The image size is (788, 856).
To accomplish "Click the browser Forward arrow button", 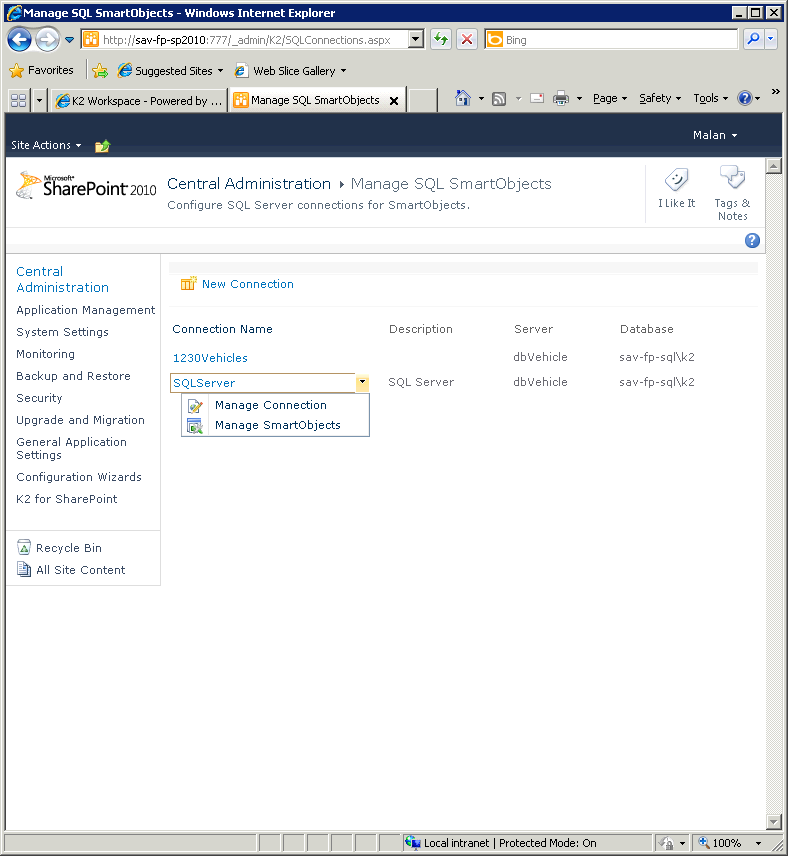I will pos(48,40).
